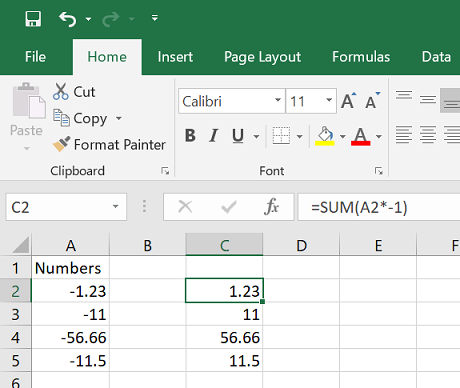Select cell C5 showing 11.5
Viewport: 460px width, 388px height.
(x=224, y=361)
